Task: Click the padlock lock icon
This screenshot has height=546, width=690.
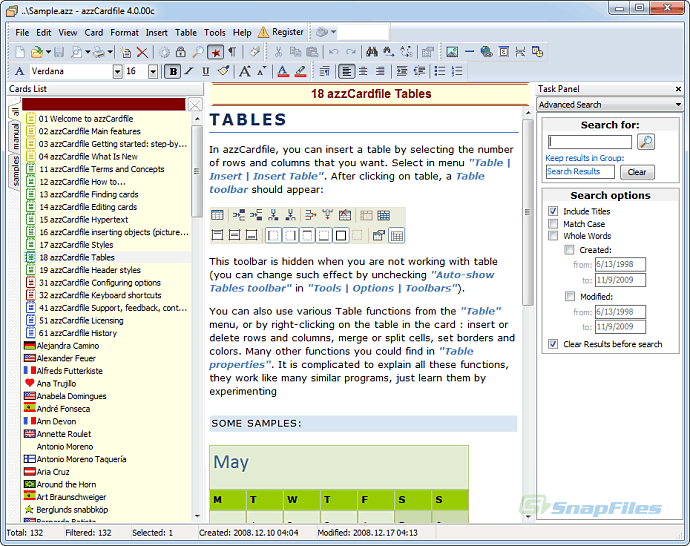Action: click(x=181, y=52)
